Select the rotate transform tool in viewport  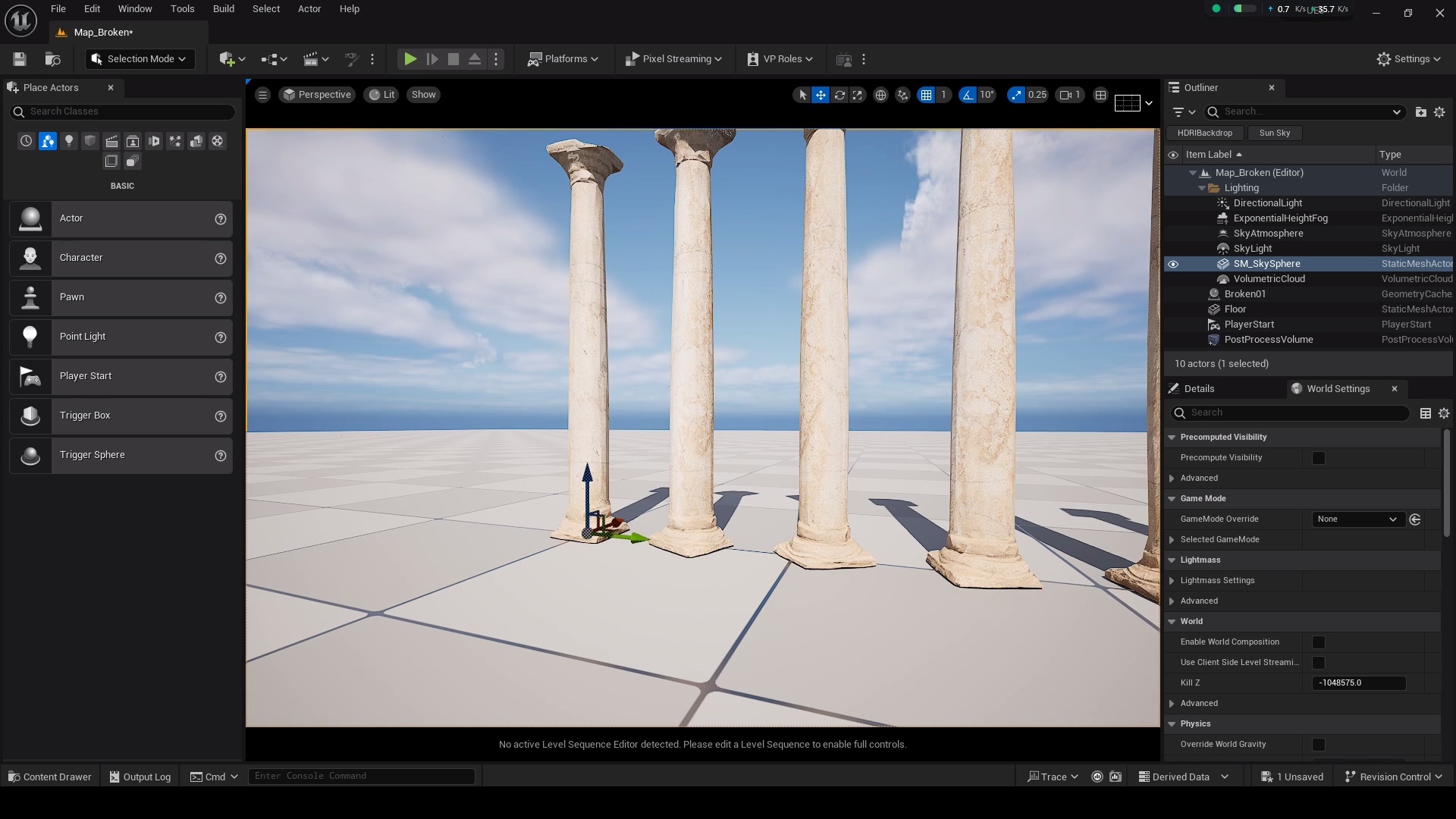[x=840, y=95]
